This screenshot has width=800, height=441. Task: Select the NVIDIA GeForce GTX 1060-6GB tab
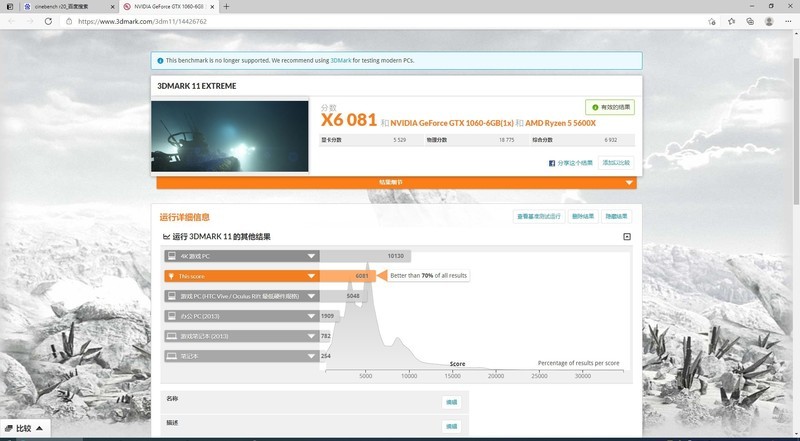coord(169,7)
